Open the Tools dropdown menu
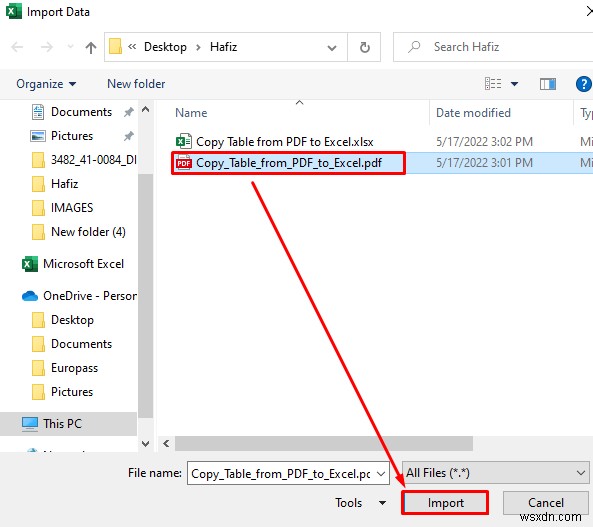Viewport: 593px width, 527px height. pos(360,503)
